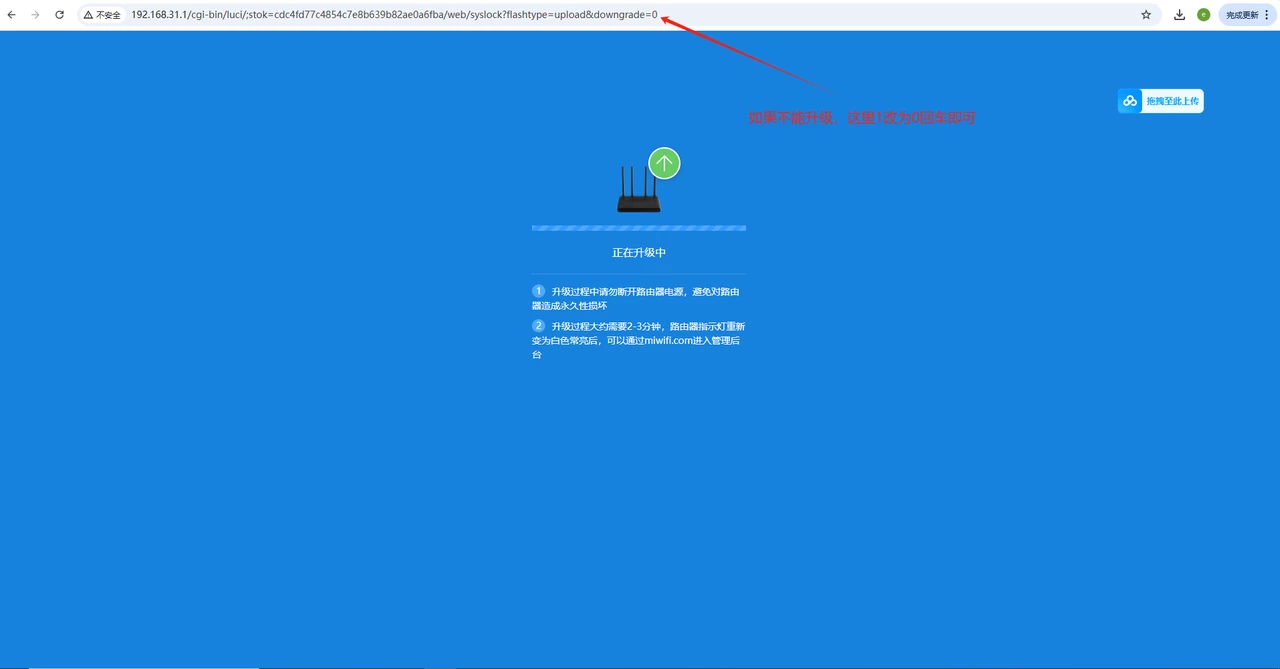Click the green upward arrow badge

click(x=664, y=163)
